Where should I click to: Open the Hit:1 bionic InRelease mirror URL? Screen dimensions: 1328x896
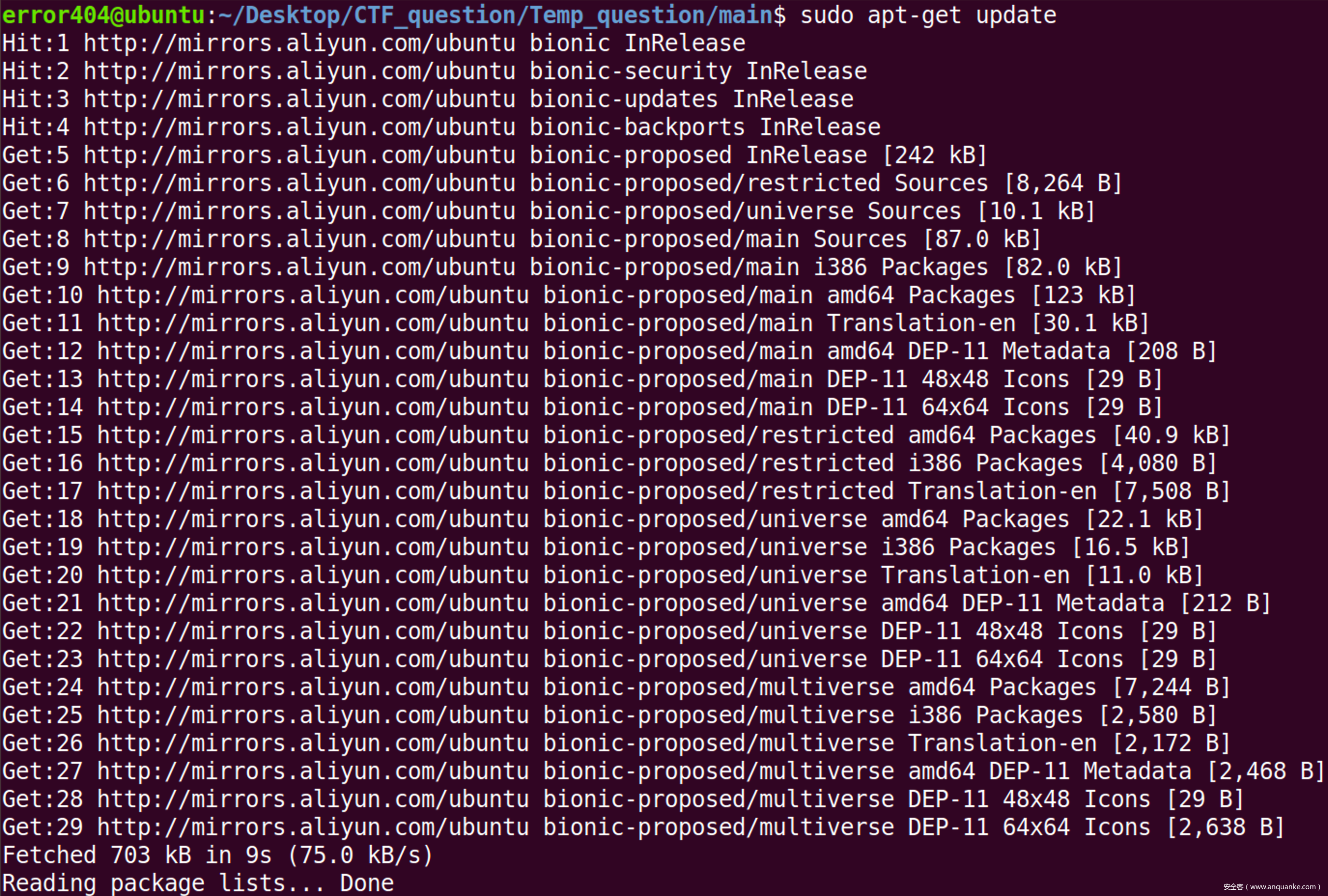[299, 43]
